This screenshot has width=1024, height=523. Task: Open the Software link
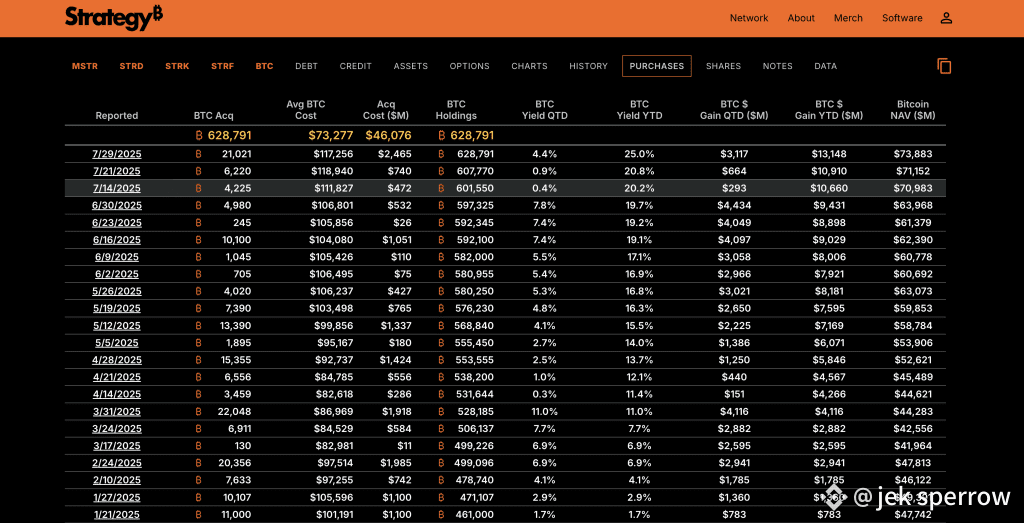903,18
